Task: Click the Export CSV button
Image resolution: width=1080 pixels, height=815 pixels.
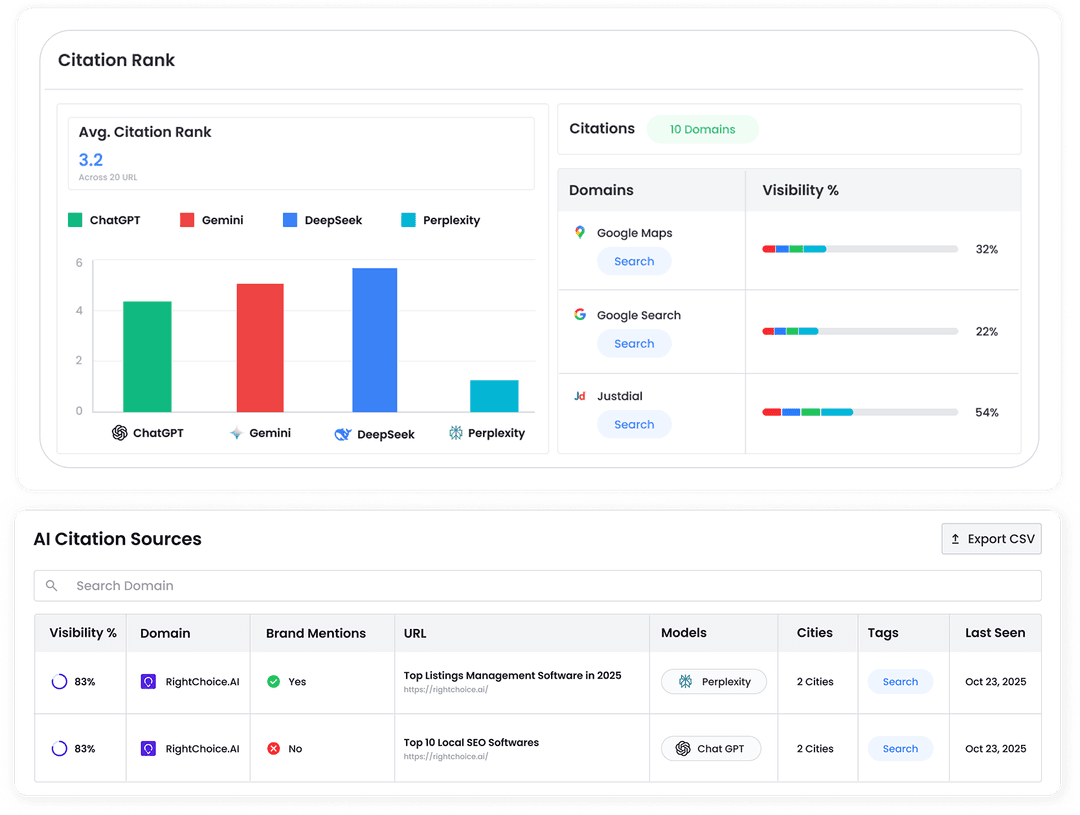Action: (991, 538)
